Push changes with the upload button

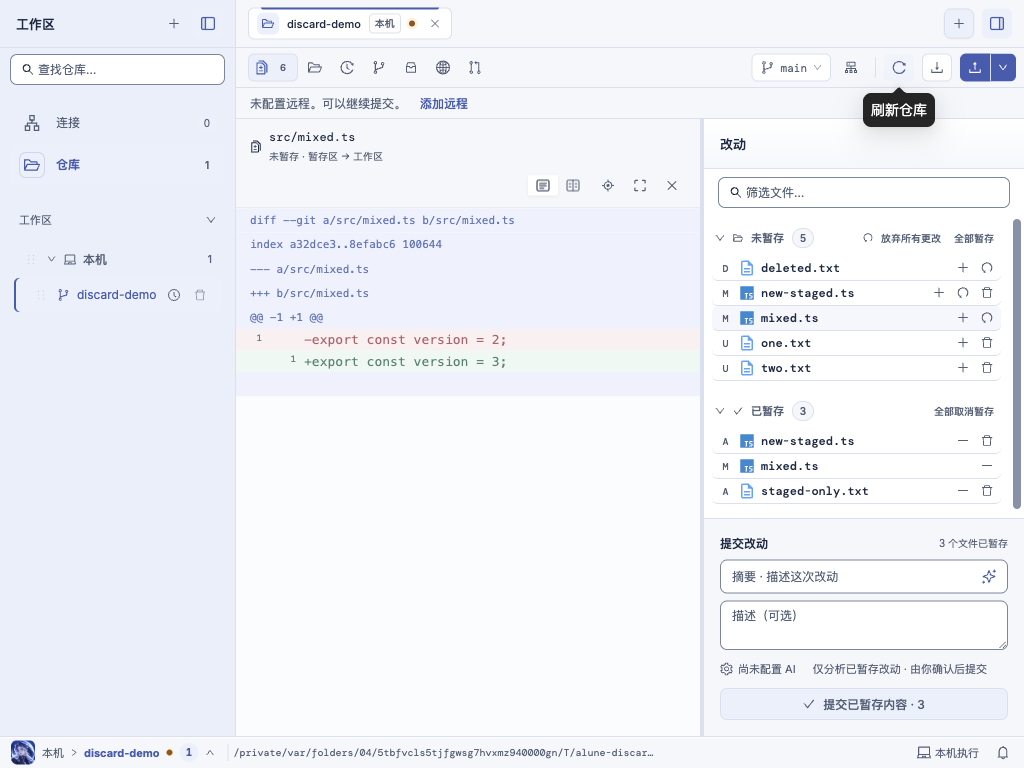975,67
